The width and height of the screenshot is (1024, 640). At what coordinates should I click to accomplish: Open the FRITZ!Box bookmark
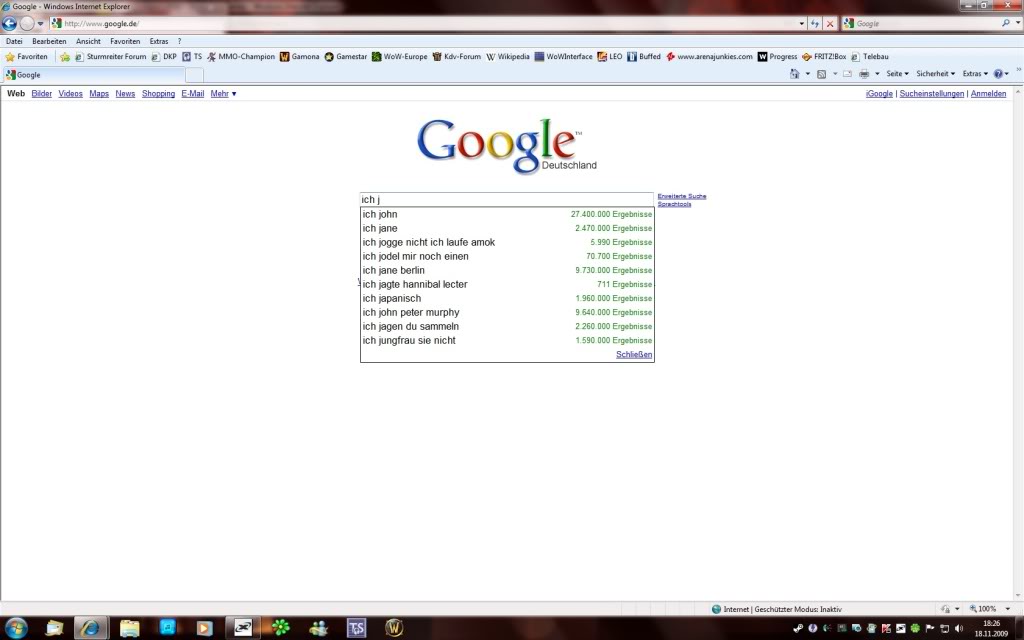824,57
